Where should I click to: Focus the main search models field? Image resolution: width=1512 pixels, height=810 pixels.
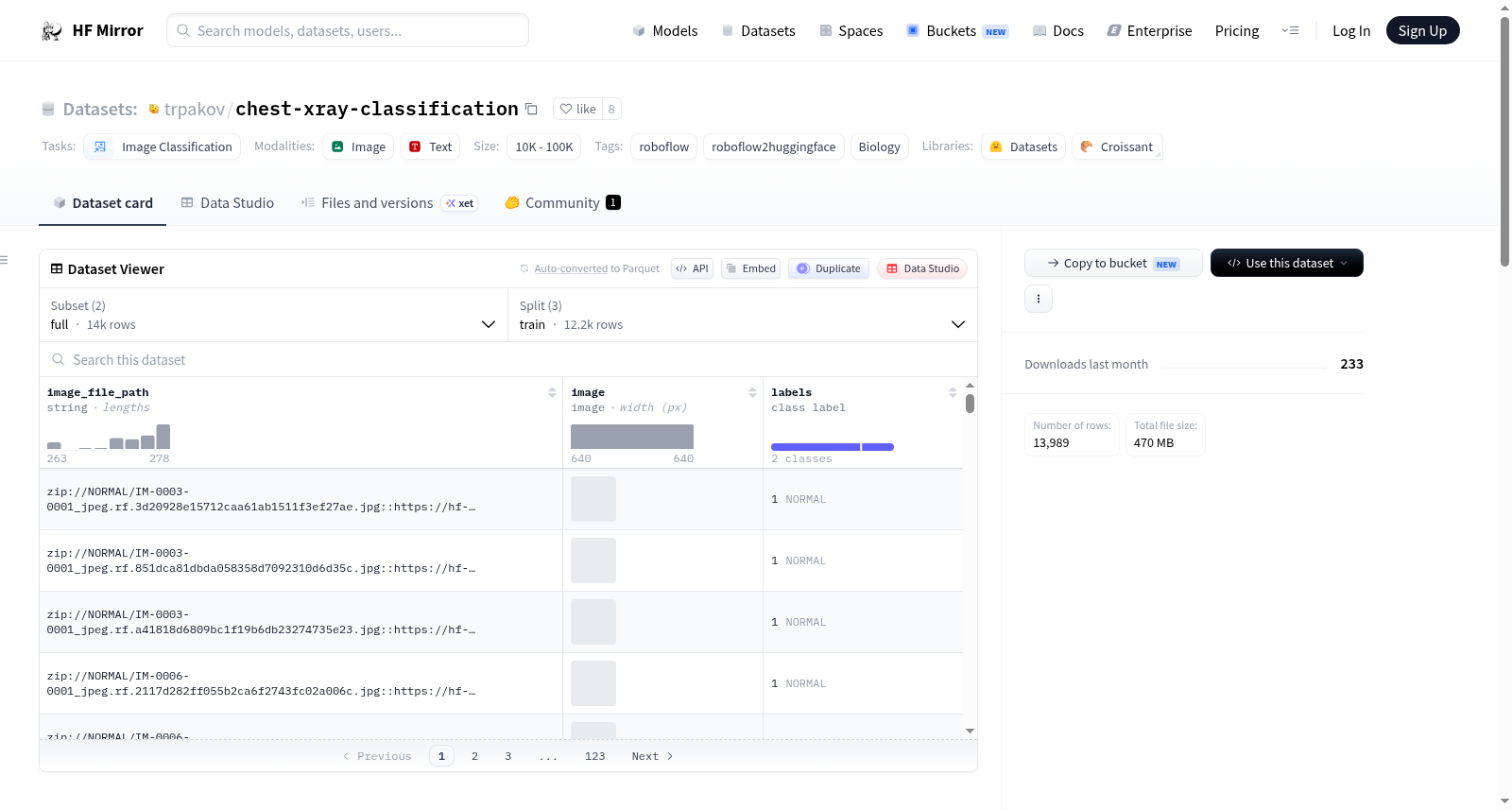tap(348, 30)
